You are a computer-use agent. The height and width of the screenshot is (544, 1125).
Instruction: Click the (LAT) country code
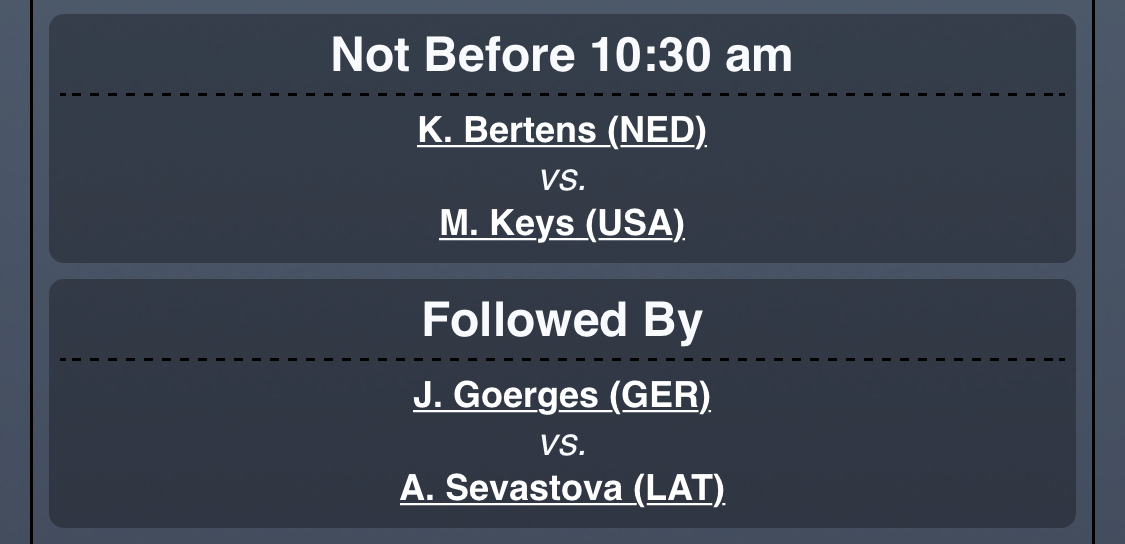click(x=679, y=488)
